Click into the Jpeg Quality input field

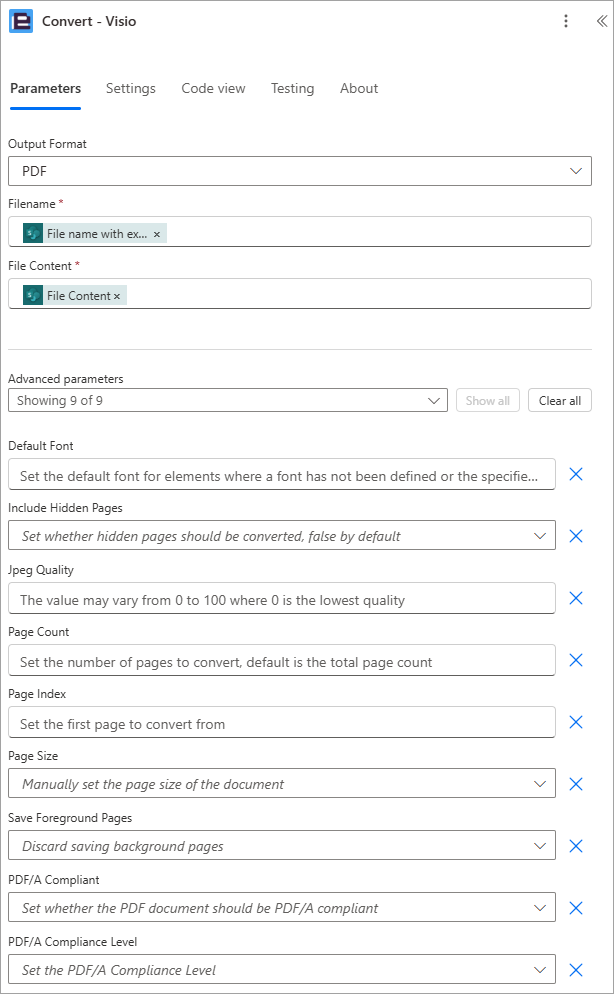282,598
